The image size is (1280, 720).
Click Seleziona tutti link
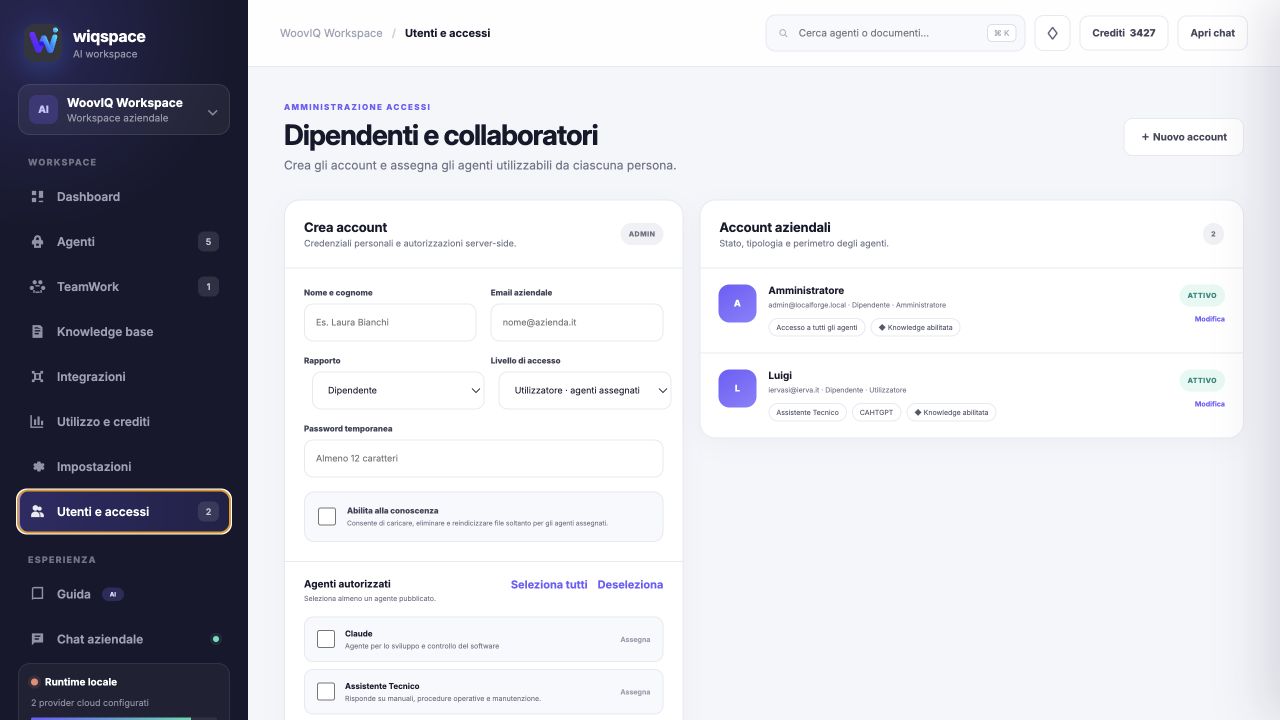point(549,585)
